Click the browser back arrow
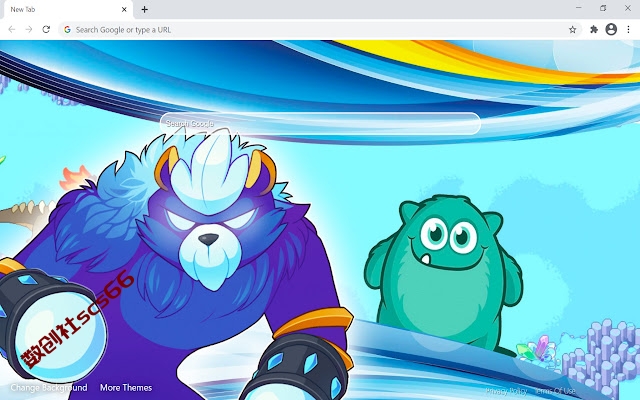The height and width of the screenshot is (400, 640). (x=12, y=29)
